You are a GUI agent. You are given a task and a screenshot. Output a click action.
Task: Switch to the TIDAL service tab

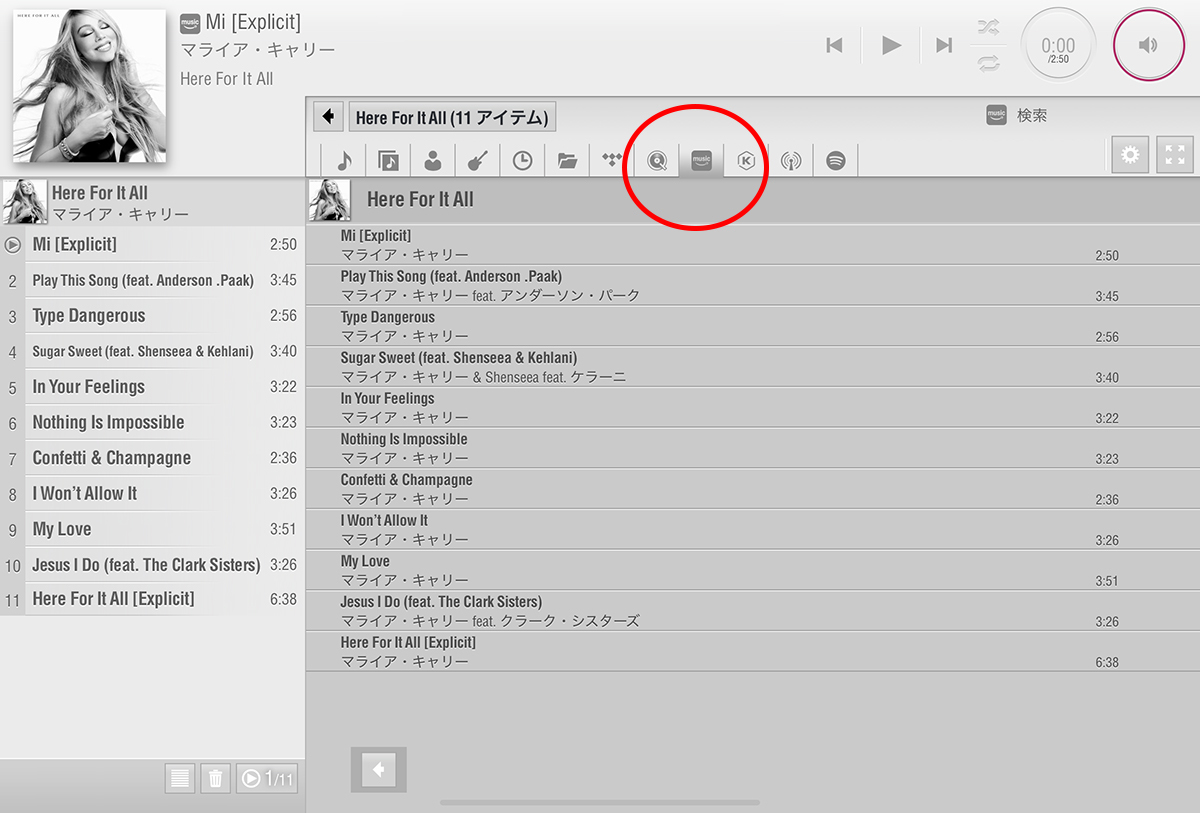tap(611, 160)
